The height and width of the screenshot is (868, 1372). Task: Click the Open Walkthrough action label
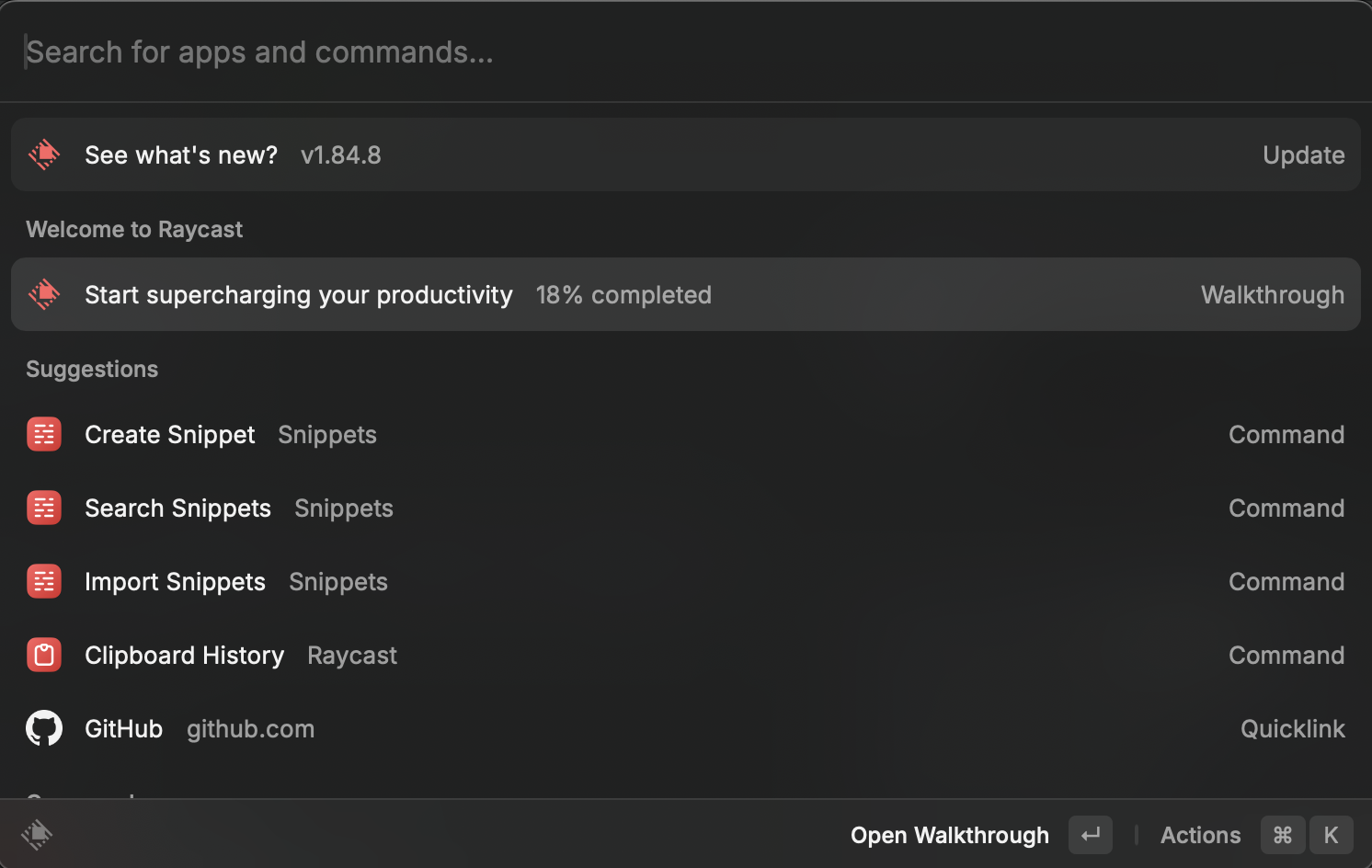(x=949, y=835)
